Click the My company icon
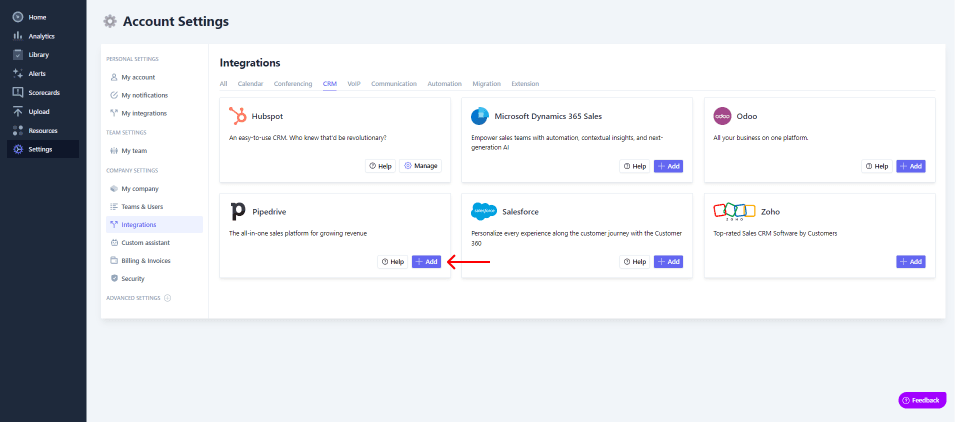Image resolution: width=955 pixels, height=422 pixels. 114,189
